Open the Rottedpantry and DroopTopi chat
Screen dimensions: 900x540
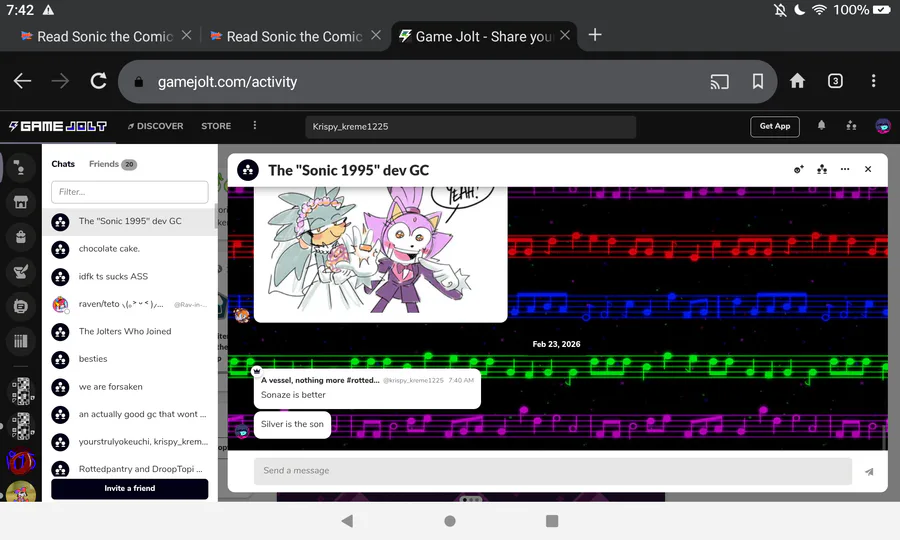click(x=130, y=468)
